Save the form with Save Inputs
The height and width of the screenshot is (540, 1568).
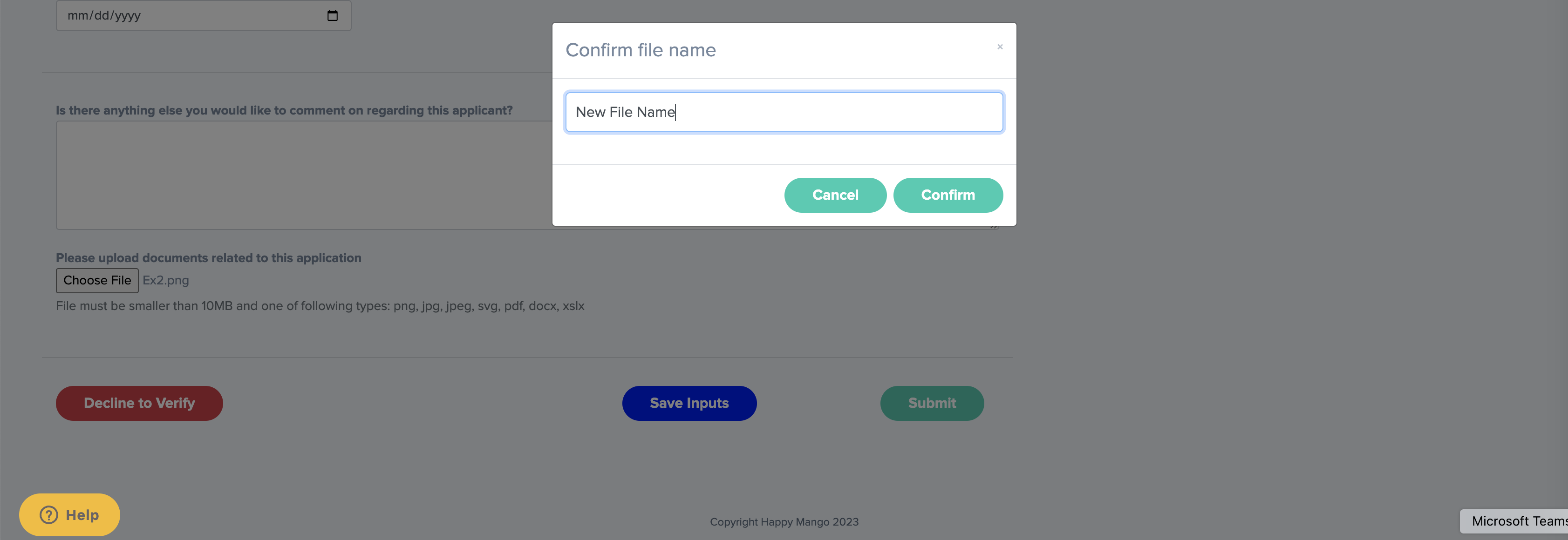point(689,403)
